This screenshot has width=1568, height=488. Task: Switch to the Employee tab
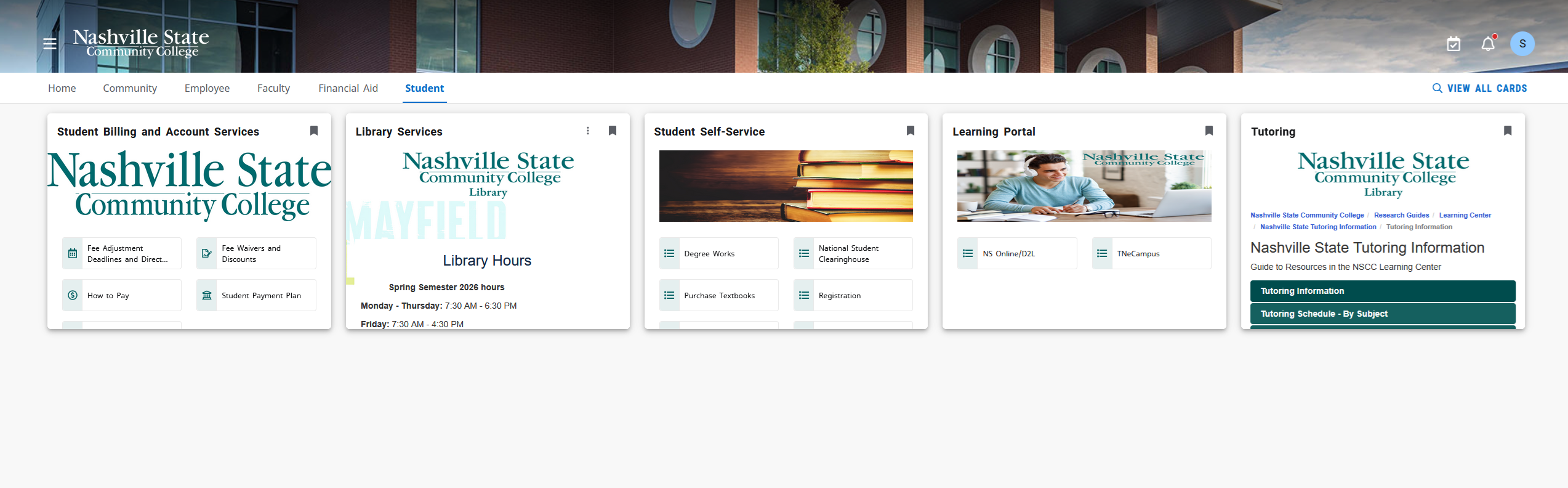click(x=207, y=88)
